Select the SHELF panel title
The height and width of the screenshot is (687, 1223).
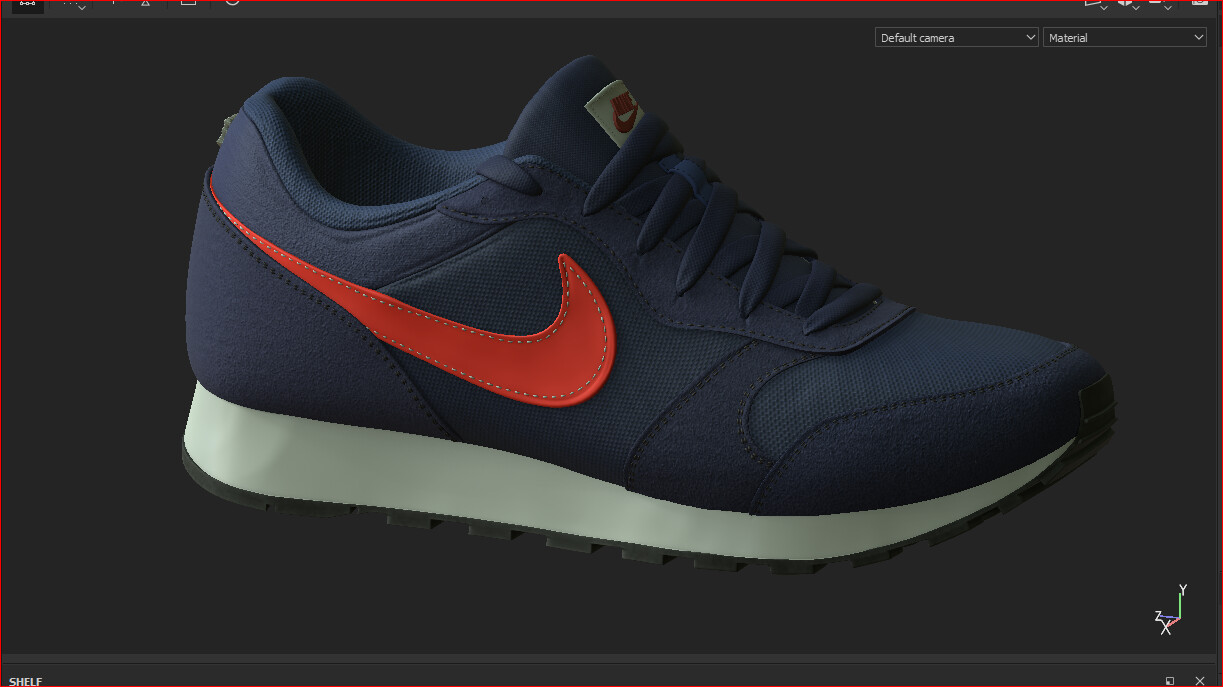[26, 681]
